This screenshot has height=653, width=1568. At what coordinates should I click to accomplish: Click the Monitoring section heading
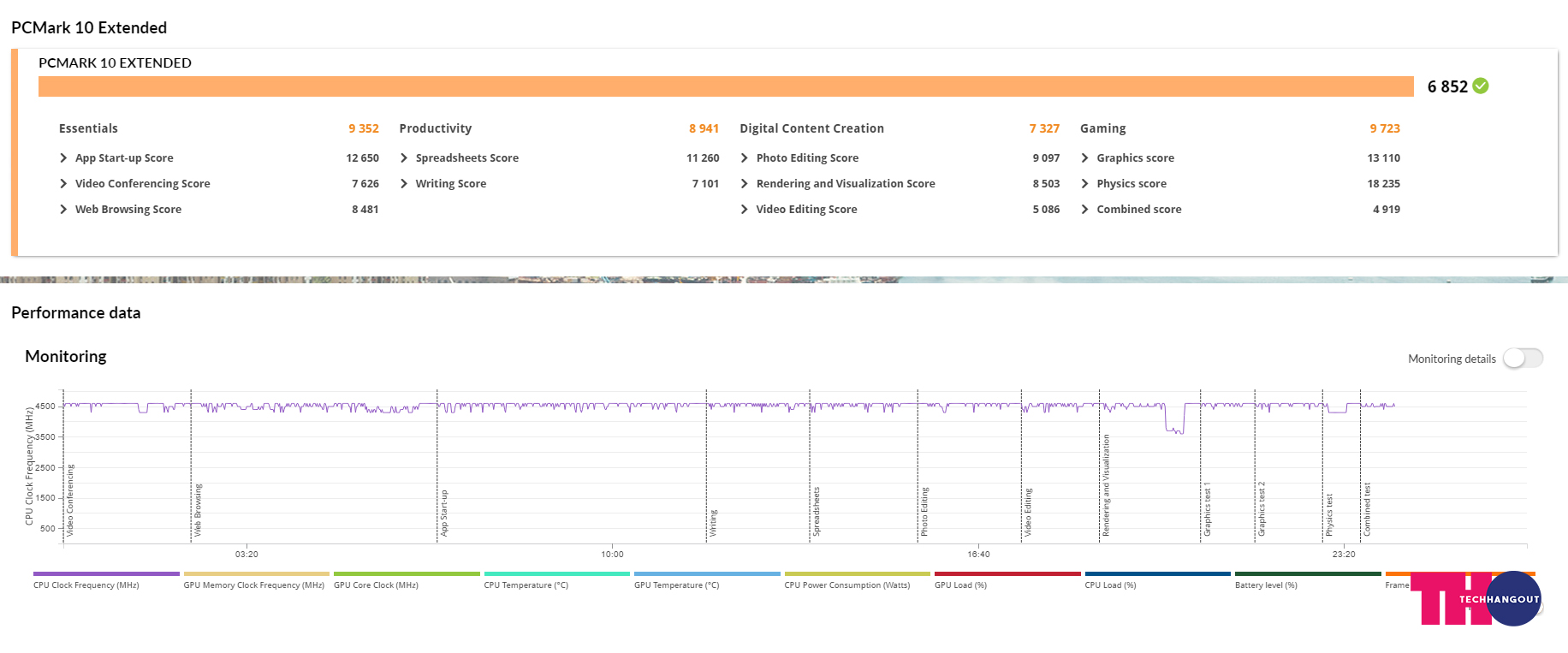(x=66, y=356)
